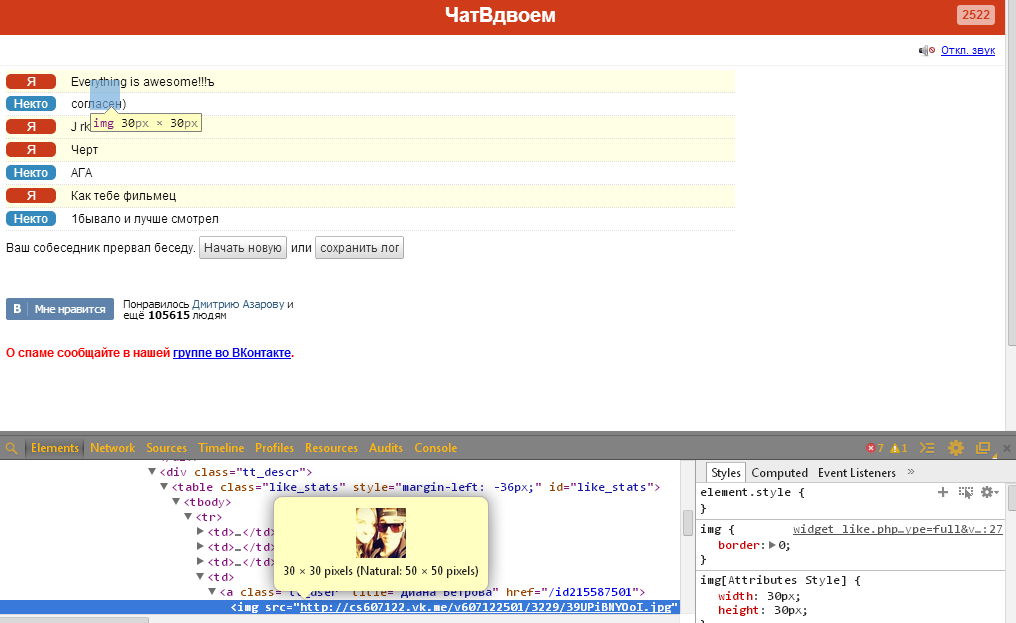Screen dimensions: 1016x623
Task: Click the сохранить лог button
Action: [360, 248]
